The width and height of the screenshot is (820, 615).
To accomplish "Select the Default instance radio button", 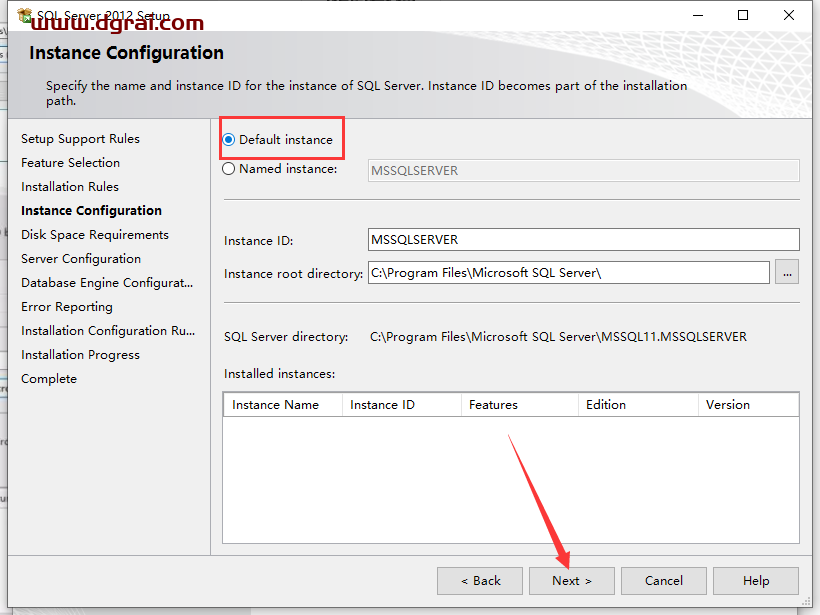I will [229, 140].
